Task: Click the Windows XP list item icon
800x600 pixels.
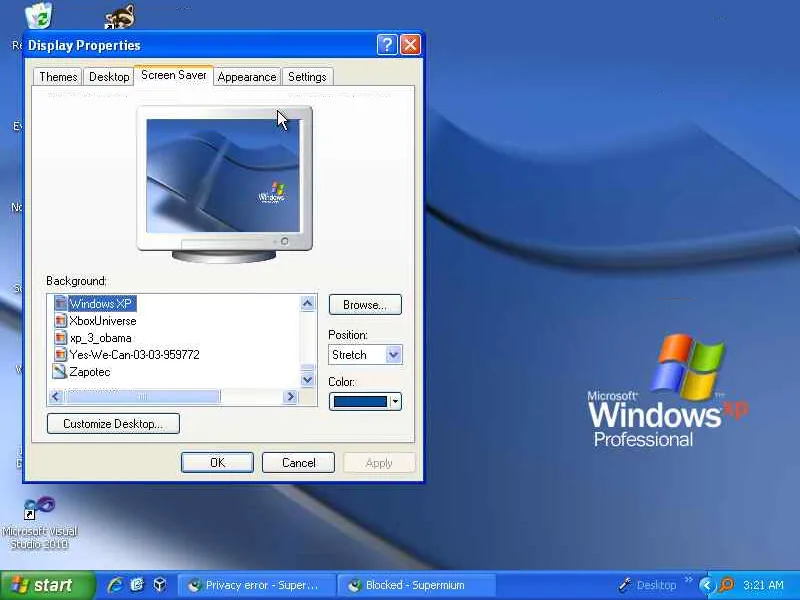Action: pos(60,303)
